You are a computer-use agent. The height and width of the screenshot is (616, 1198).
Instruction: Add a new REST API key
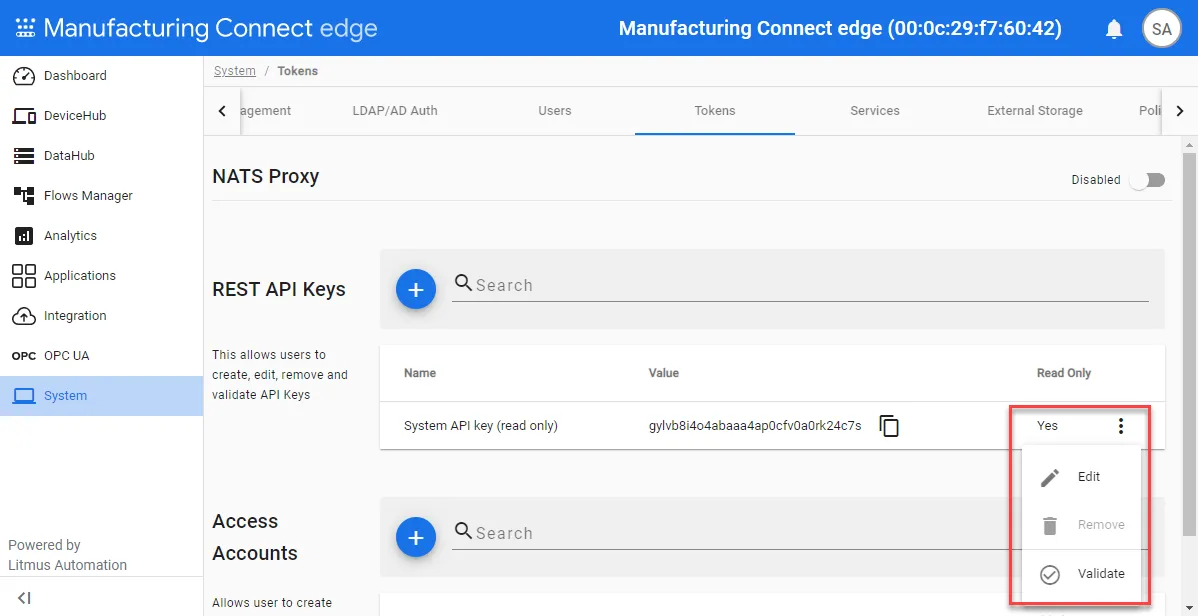click(416, 290)
